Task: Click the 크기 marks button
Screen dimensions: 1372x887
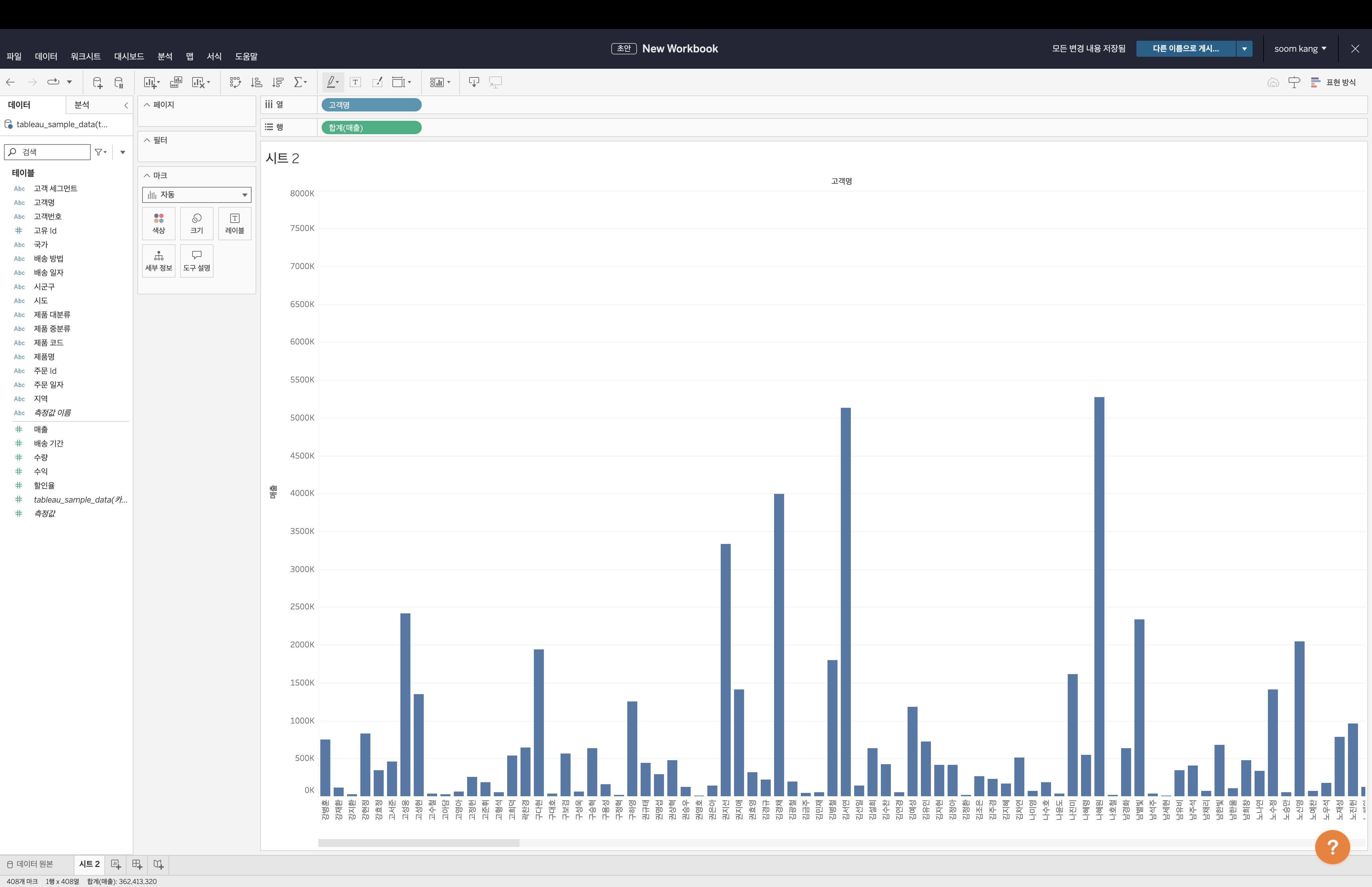Action: pos(197,224)
